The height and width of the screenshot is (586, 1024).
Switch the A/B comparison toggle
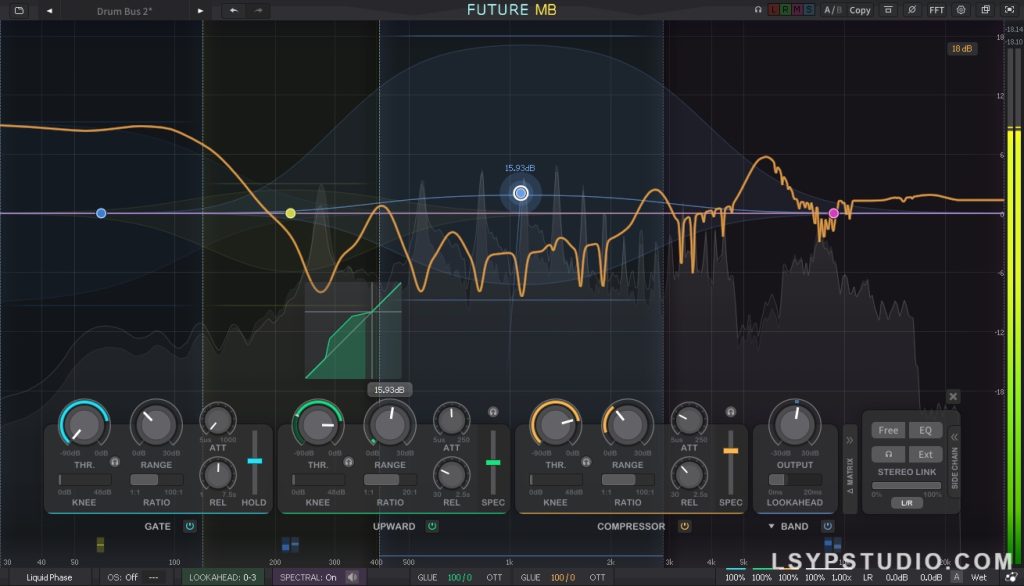[831, 10]
